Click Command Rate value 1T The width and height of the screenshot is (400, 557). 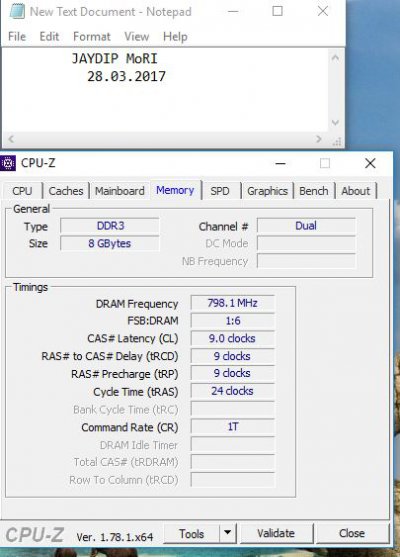click(233, 427)
